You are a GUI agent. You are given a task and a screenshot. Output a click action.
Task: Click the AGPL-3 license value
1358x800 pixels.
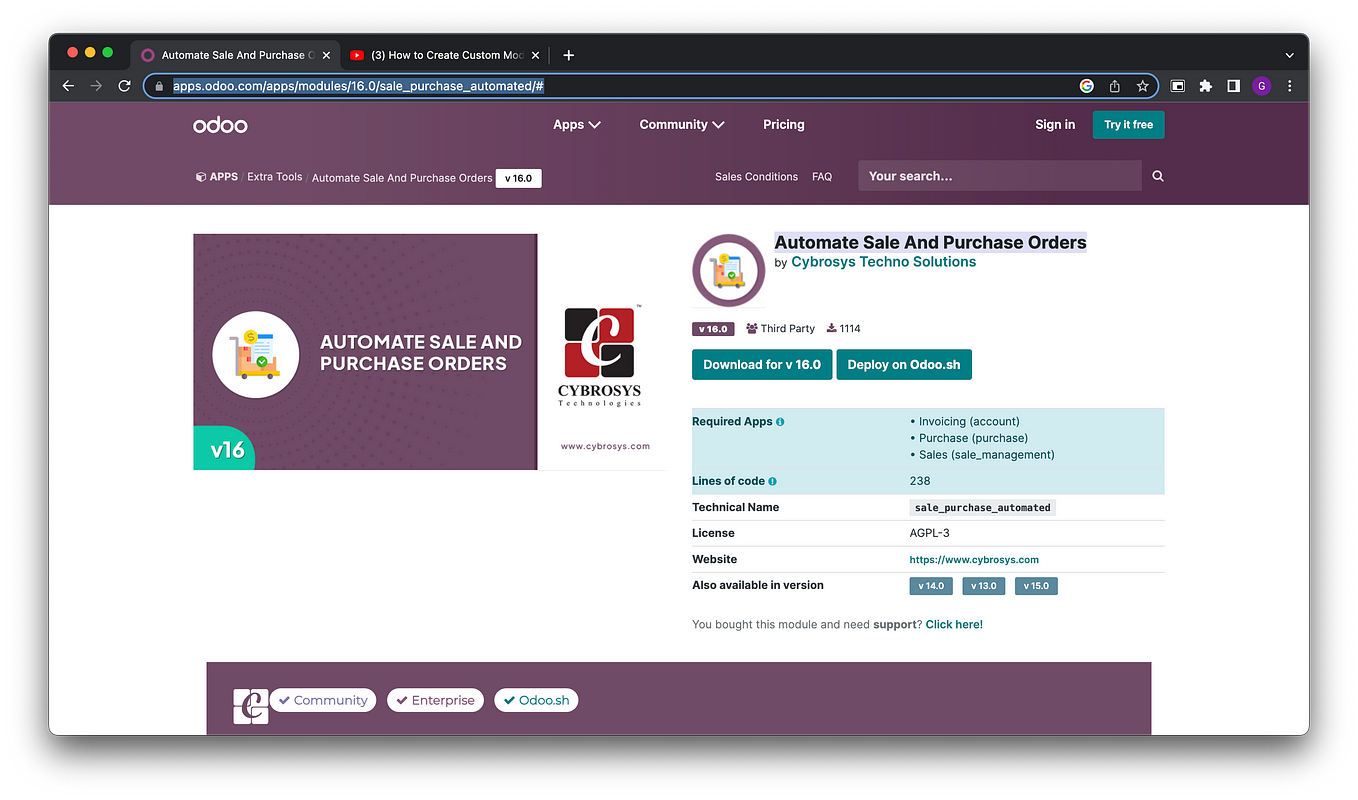coord(929,534)
